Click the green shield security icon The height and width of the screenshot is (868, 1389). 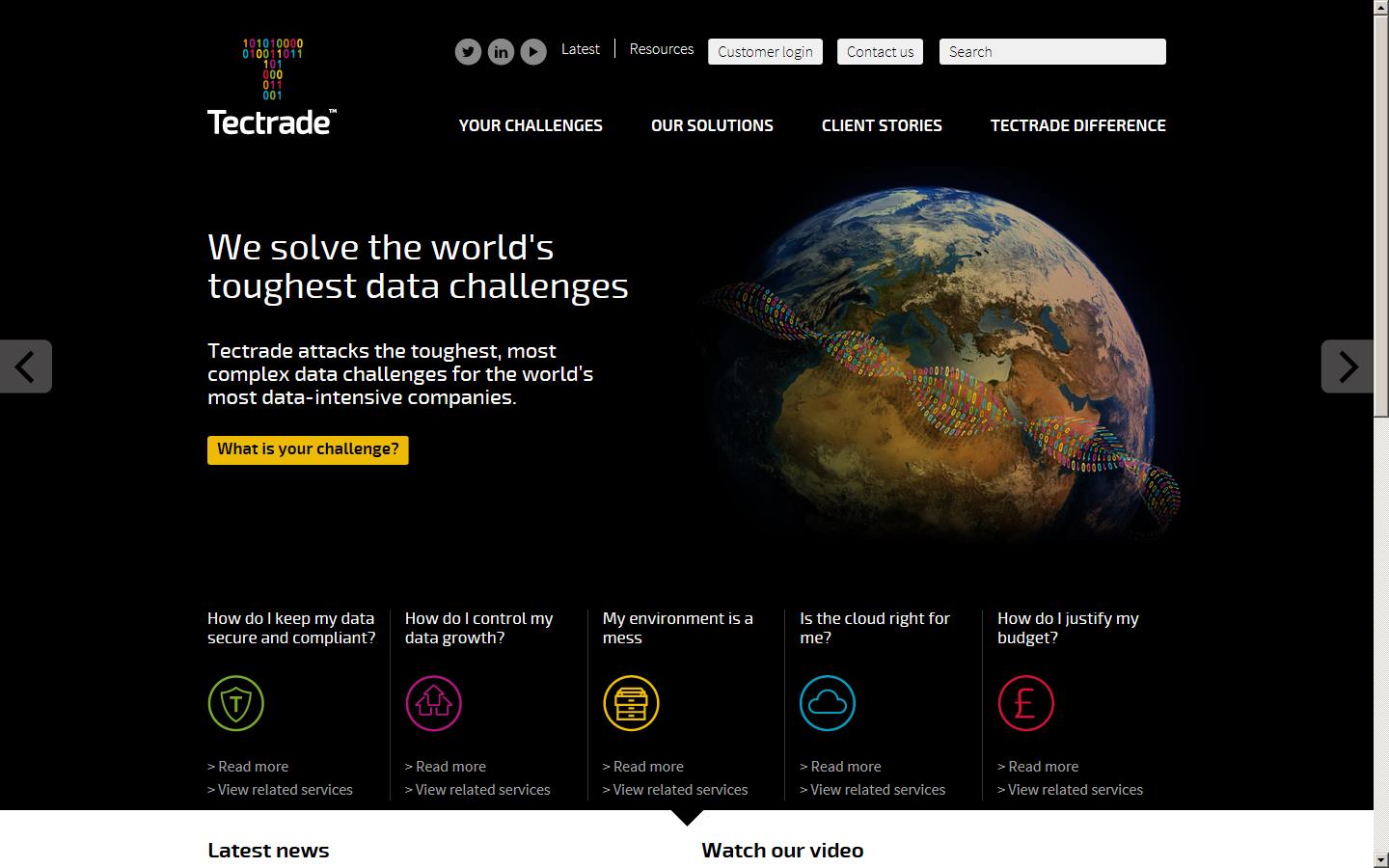[x=236, y=703]
